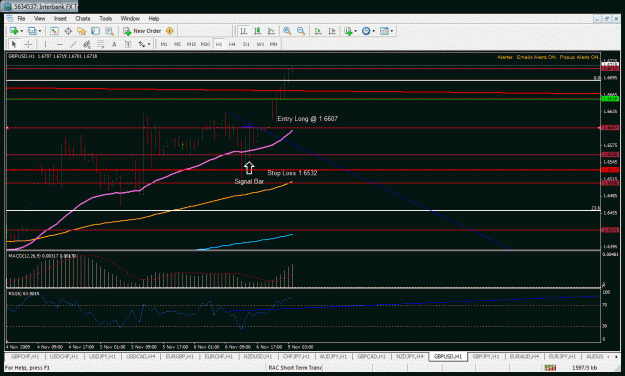The width and height of the screenshot is (625, 376).
Task: Switch to the USDJPY,H1 chart tab
Action: 102,356
